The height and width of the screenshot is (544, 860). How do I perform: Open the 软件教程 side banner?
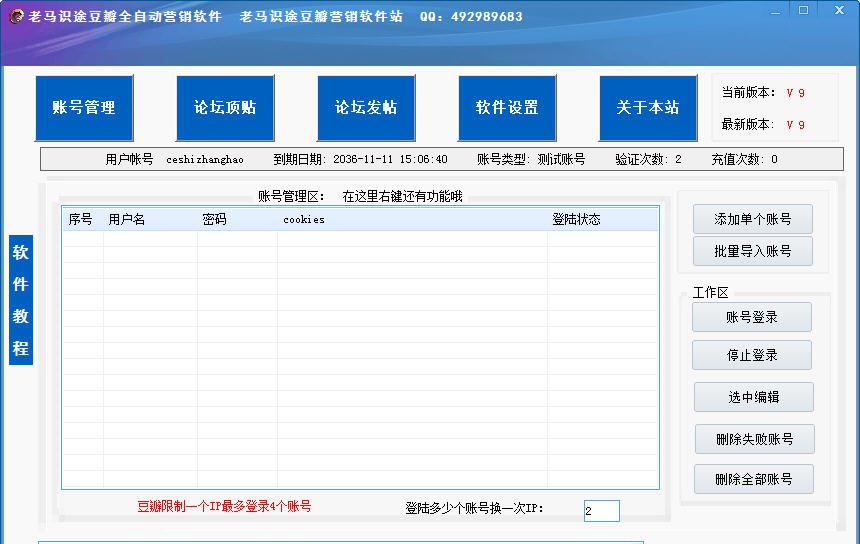tap(21, 300)
